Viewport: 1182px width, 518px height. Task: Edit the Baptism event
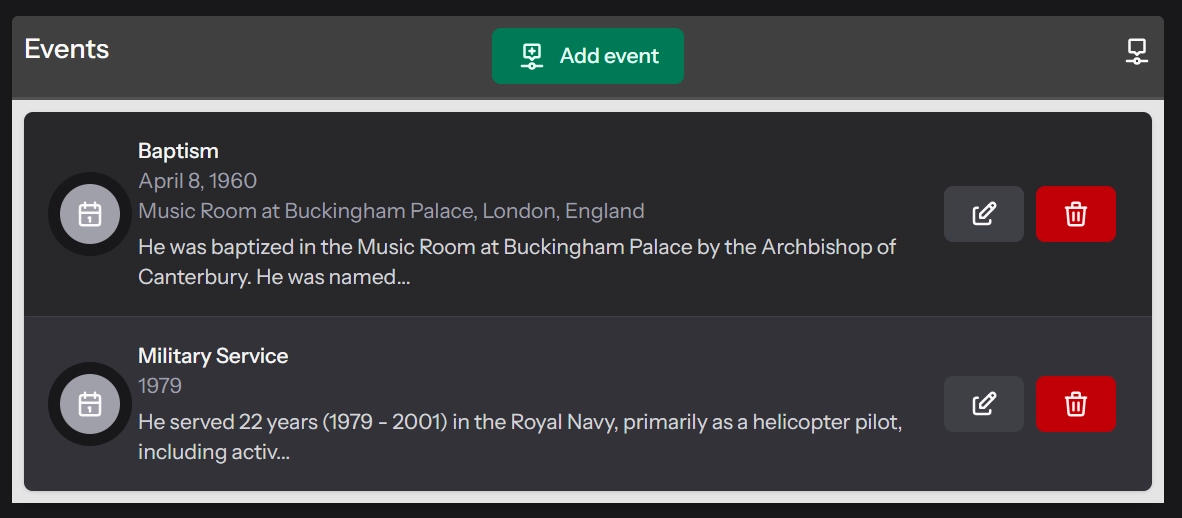983,214
